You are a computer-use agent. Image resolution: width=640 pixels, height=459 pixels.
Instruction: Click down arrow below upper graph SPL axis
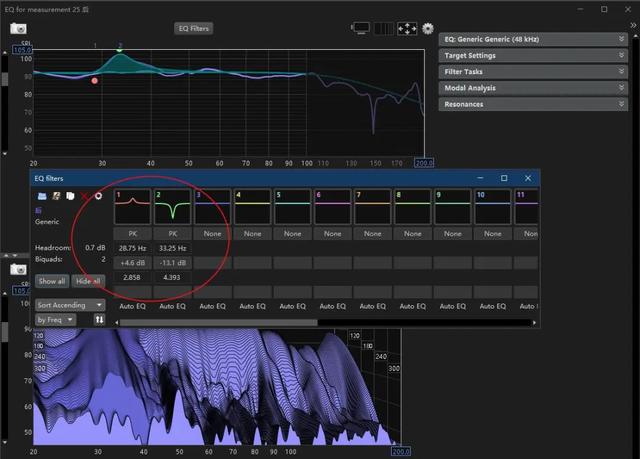pyautogui.click(x=5, y=153)
